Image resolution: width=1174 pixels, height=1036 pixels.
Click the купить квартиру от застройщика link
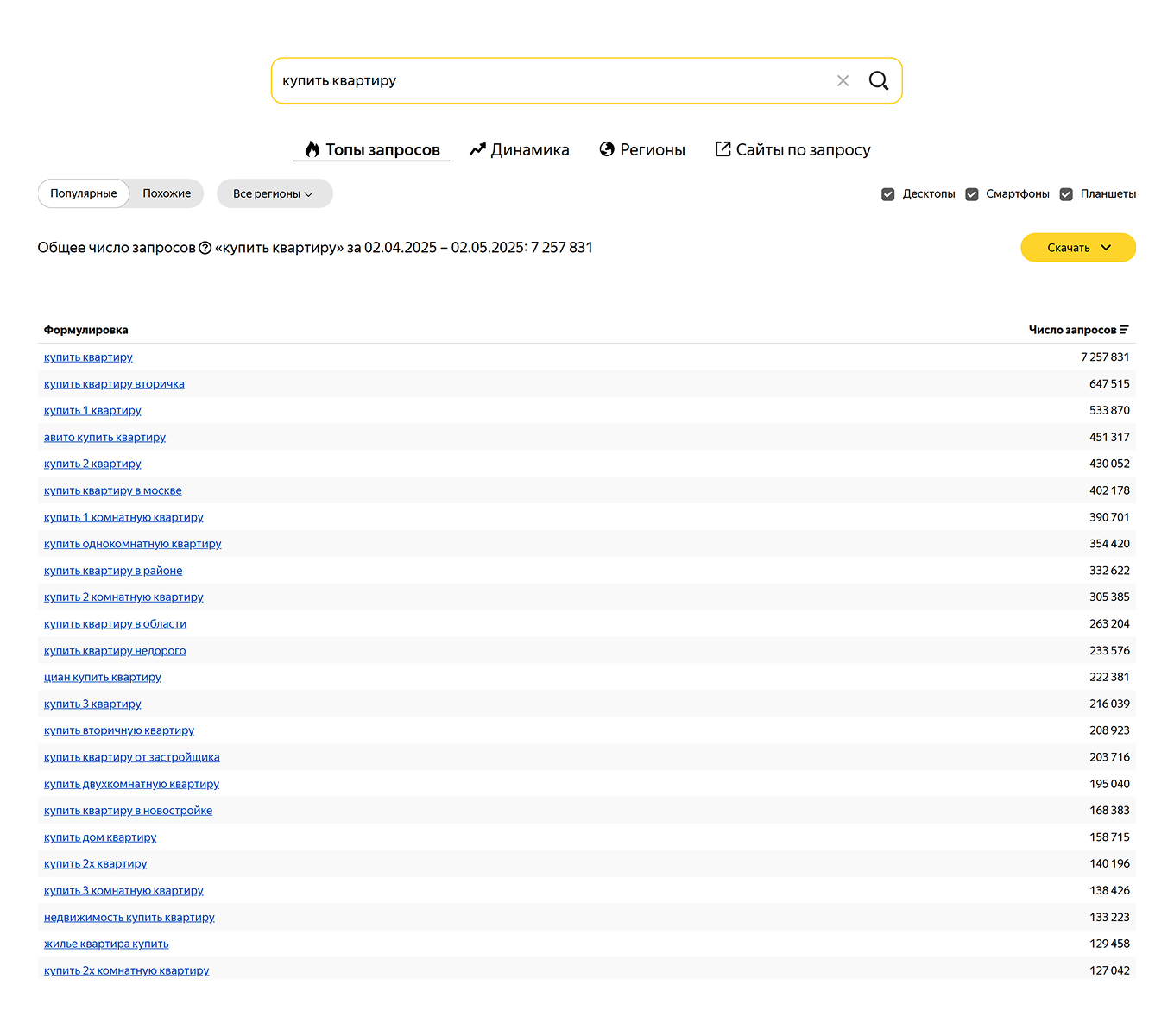(x=131, y=757)
